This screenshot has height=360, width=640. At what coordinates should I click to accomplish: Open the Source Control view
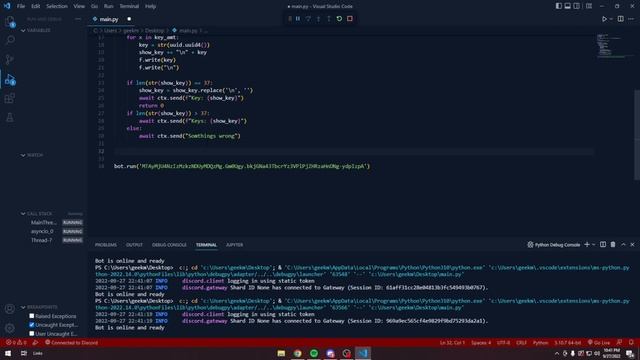(10, 59)
